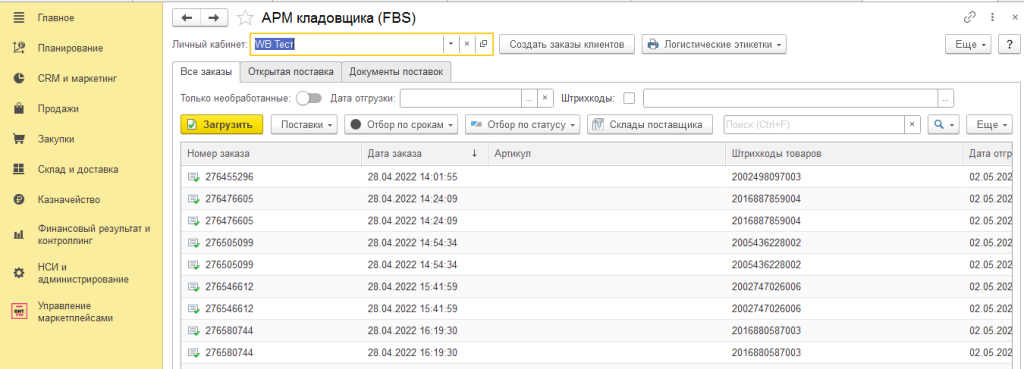This screenshot has width=1024, height=369.
Task: Open Управление маркетплейсами sidebar section
Action: click(x=75, y=312)
